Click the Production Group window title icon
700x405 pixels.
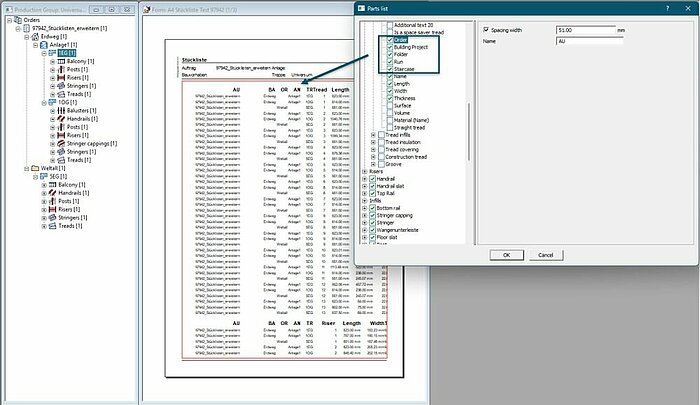point(9,9)
